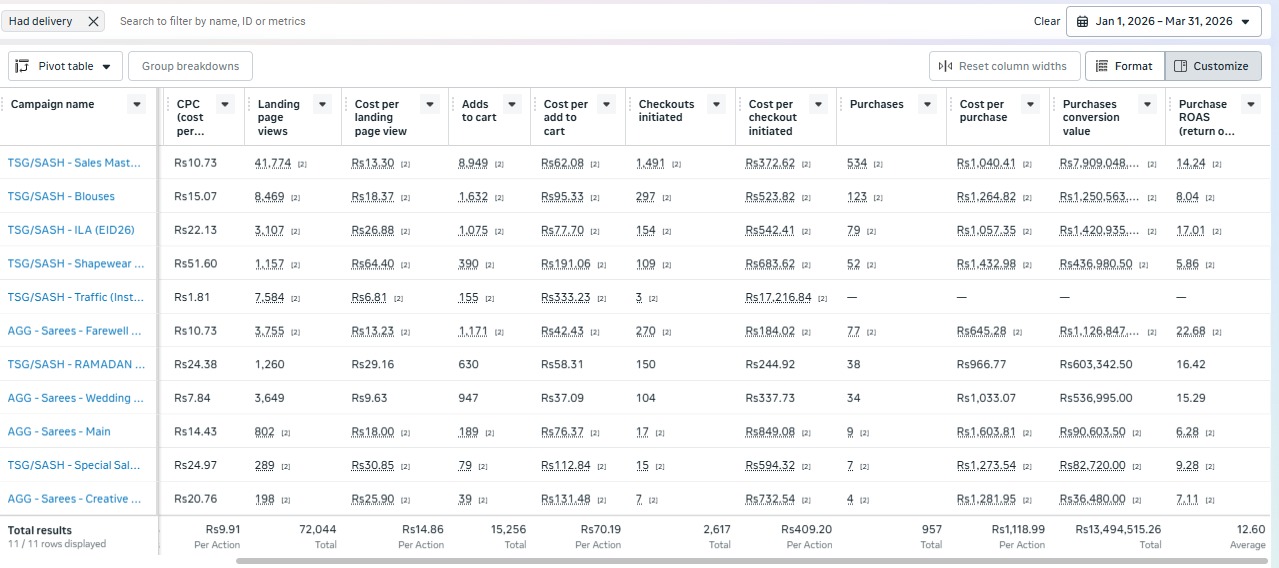This screenshot has width=1279, height=568.
Task: Open Purchases conversion value column menu
Action: [1146, 104]
